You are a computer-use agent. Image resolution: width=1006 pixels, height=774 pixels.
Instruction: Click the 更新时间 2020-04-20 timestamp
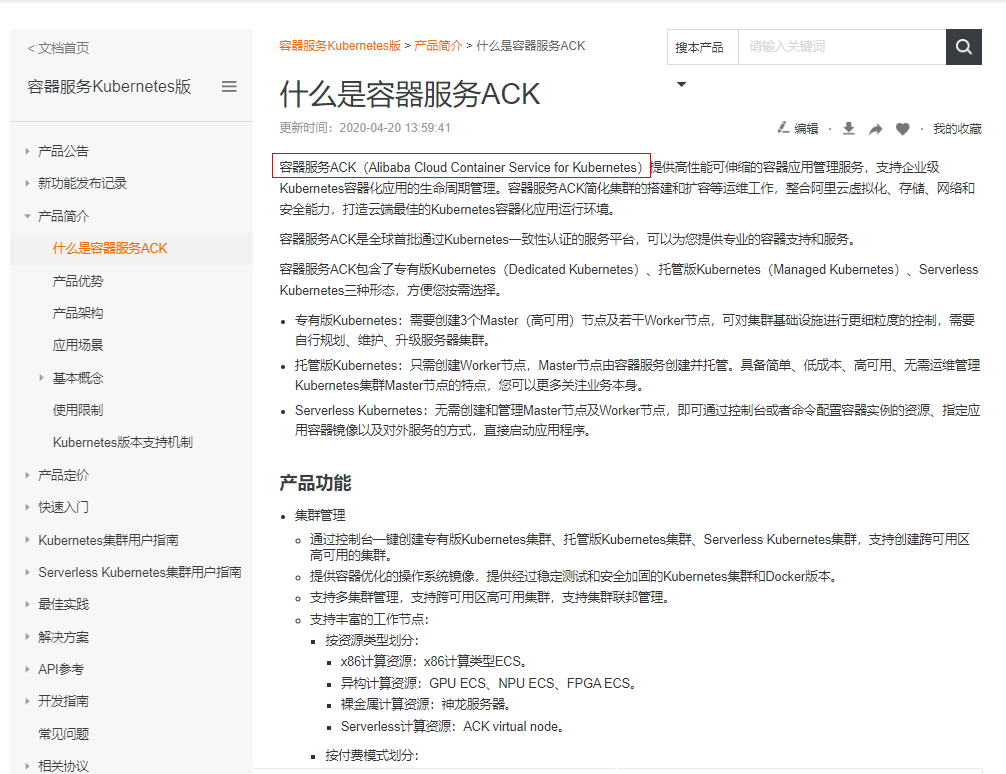(x=364, y=128)
